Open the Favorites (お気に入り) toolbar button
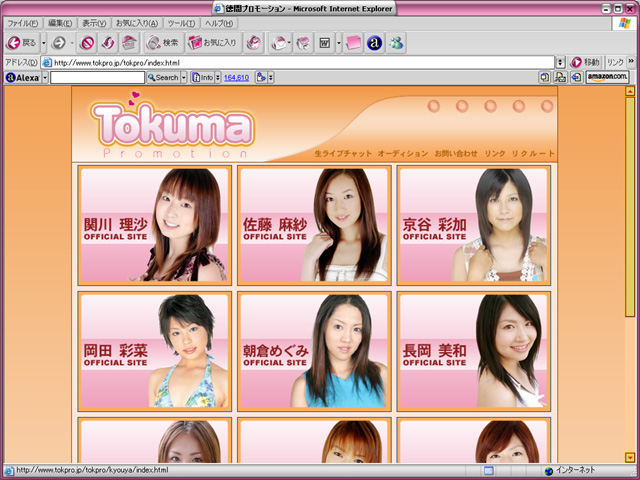The height and width of the screenshot is (480, 640). click(213, 43)
